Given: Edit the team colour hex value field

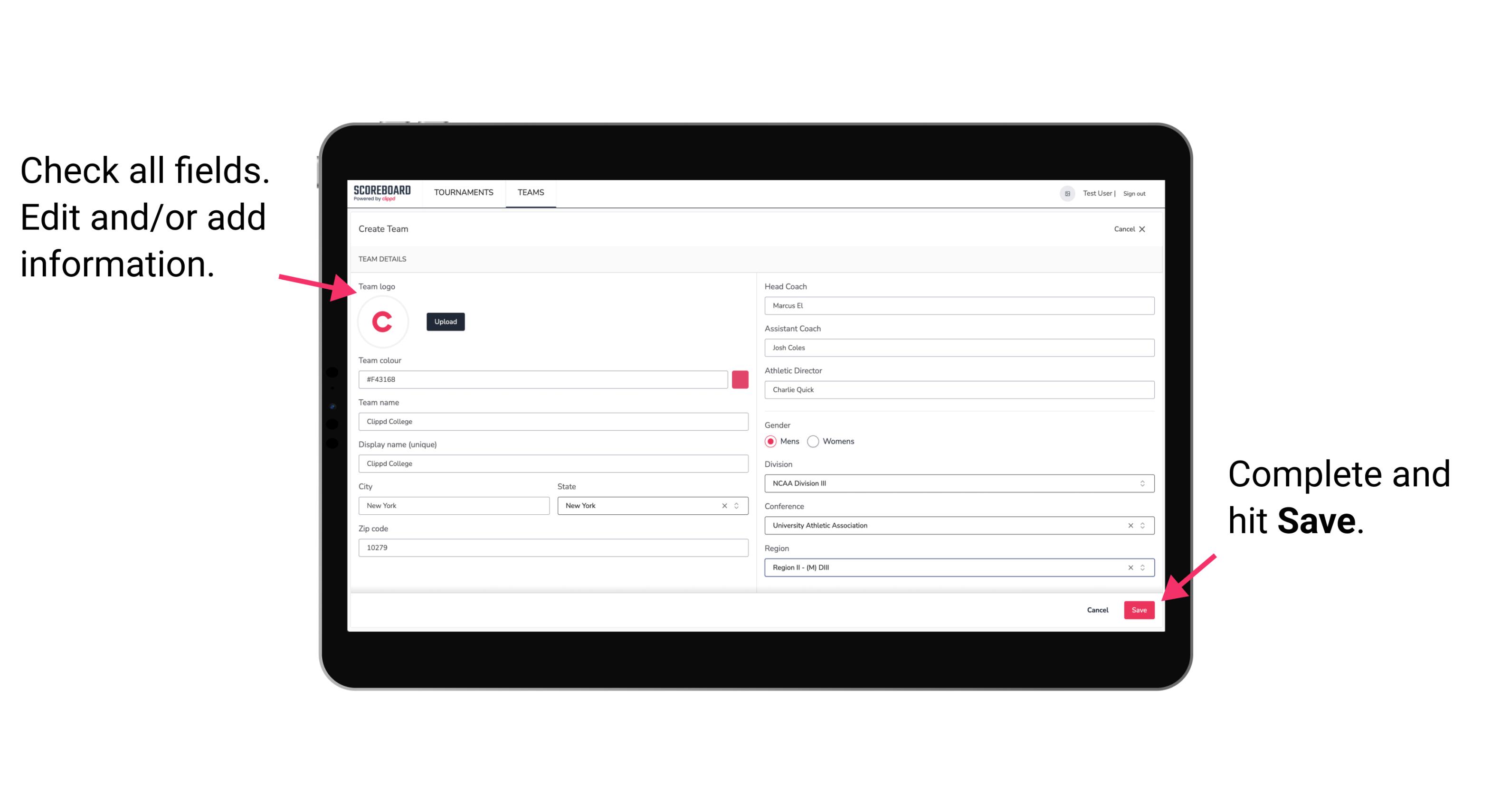Looking at the screenshot, I should (545, 379).
